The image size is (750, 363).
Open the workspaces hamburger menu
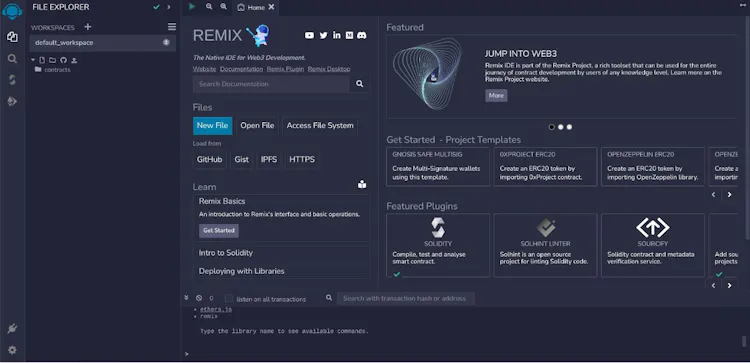pyautogui.click(x=172, y=27)
